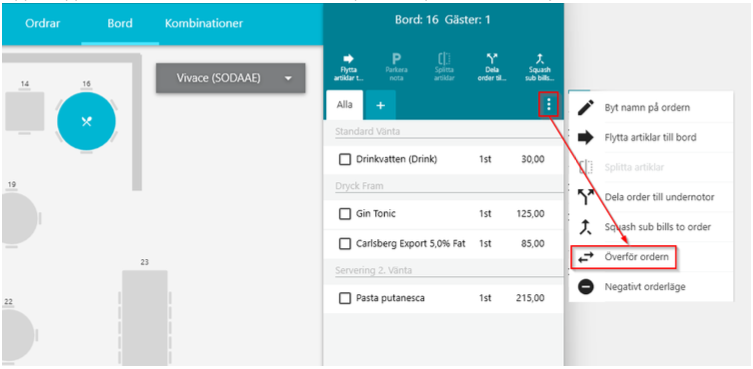Choose Dela order till undernotor menu entry
The width and height of the screenshot is (753, 369).
(x=651, y=197)
